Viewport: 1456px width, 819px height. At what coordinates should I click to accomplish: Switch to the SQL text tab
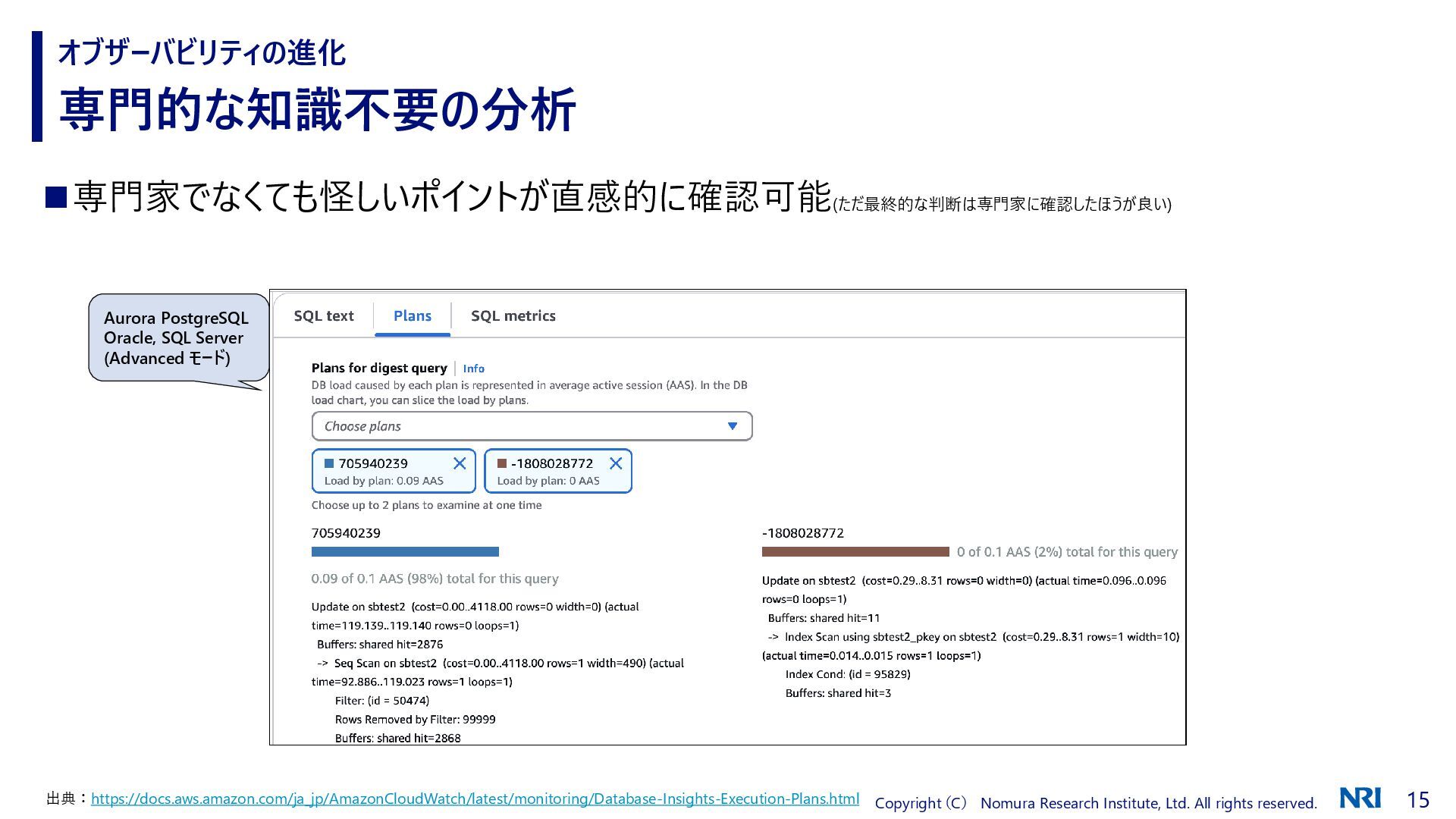pos(324,316)
